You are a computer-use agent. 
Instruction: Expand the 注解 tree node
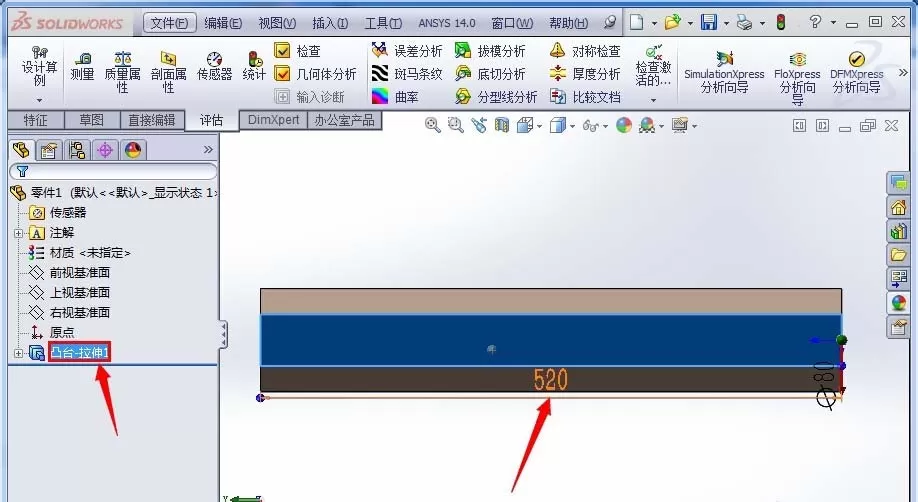pos(18,233)
